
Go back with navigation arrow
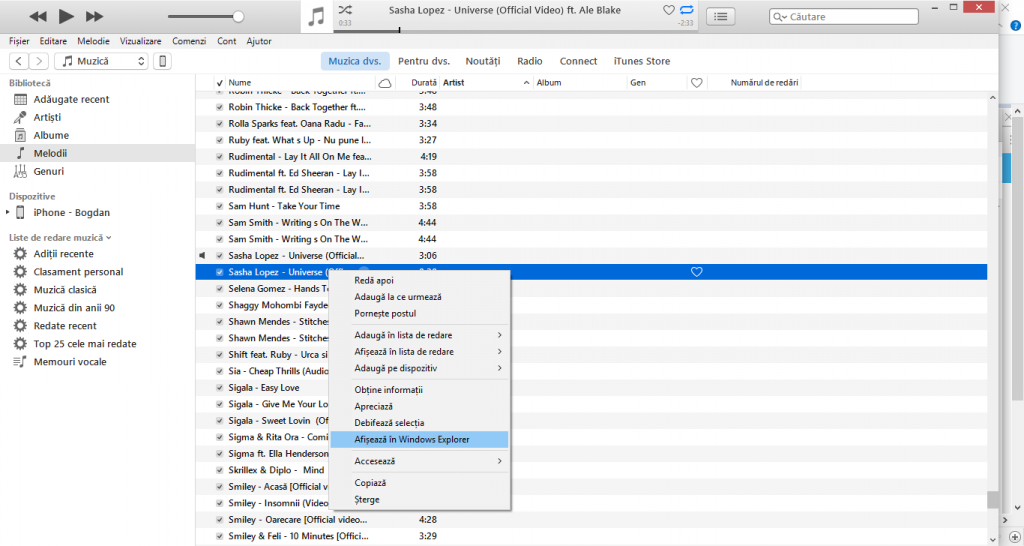[19, 61]
